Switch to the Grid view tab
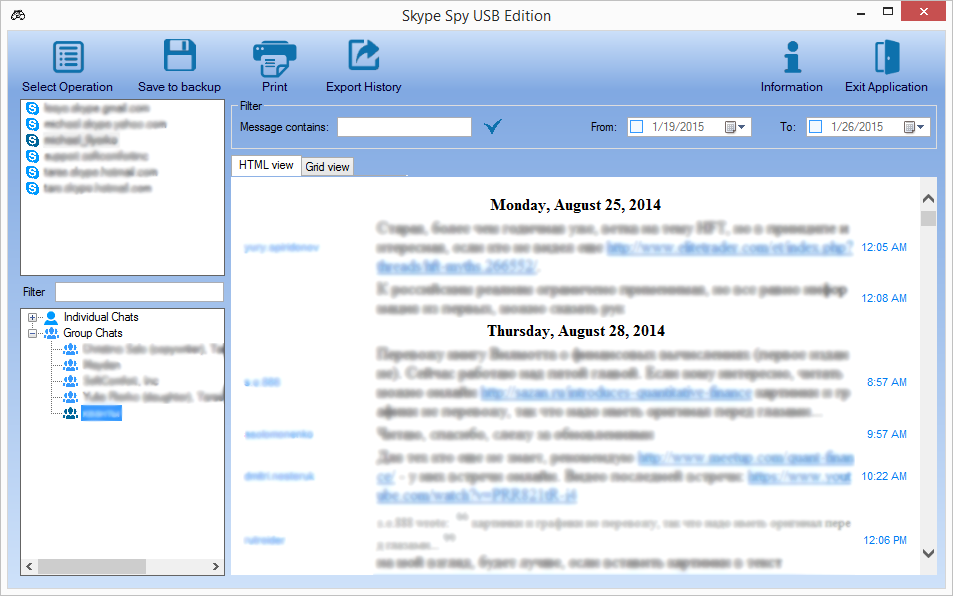The height and width of the screenshot is (596, 953). [327, 166]
